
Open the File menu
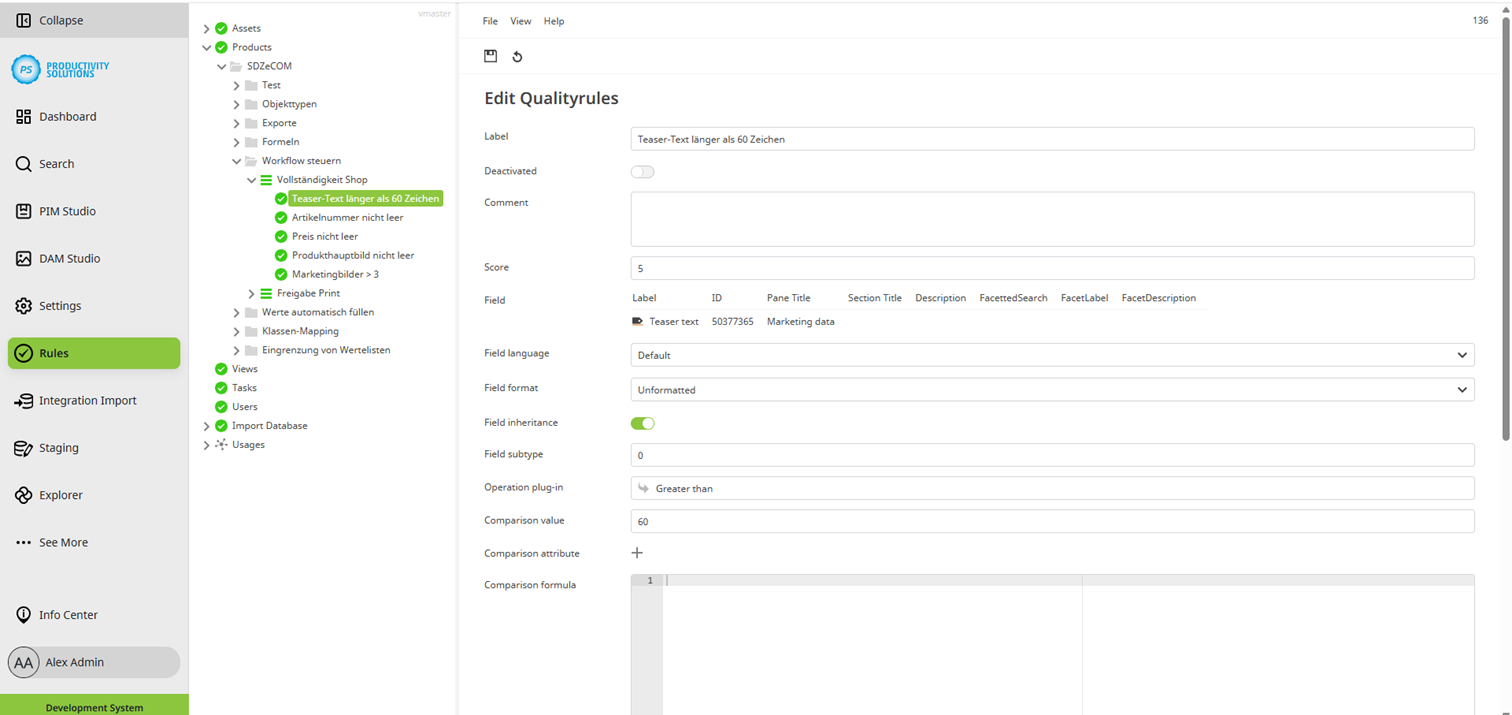pos(490,21)
